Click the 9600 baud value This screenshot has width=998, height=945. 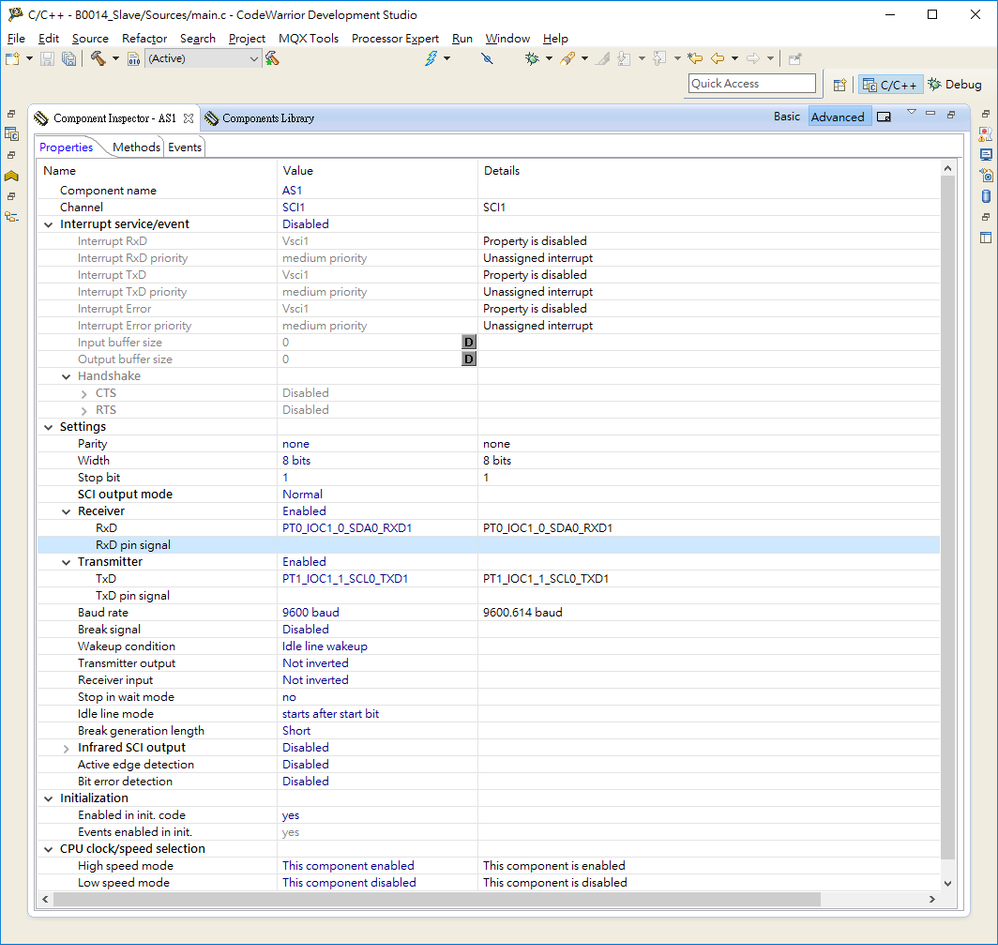(x=311, y=612)
